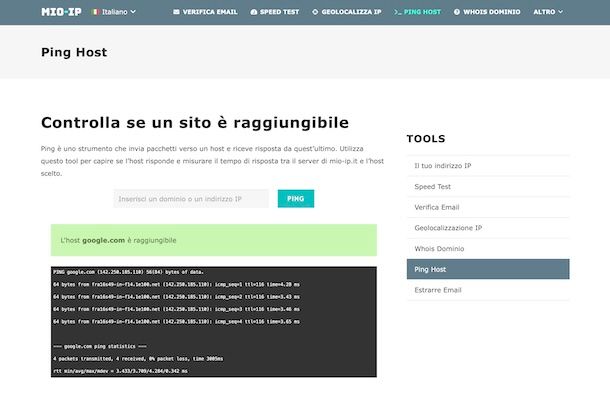Click the terminal prompt icon beside Ping Host

pyautogui.click(x=397, y=12)
